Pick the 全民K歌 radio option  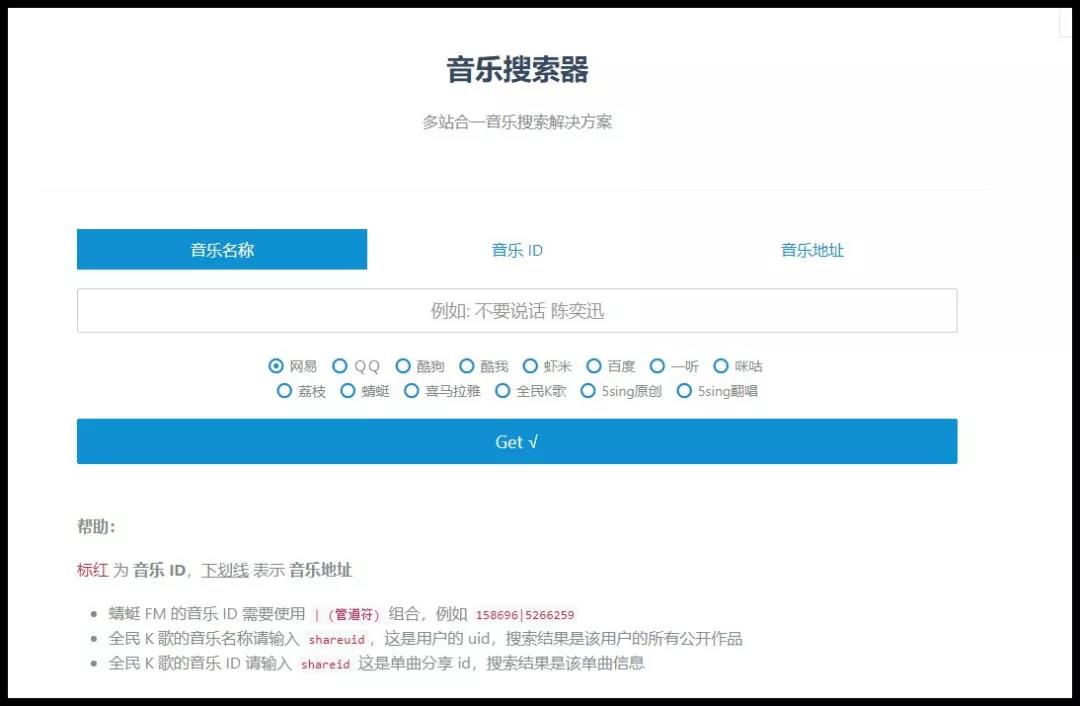pyautogui.click(x=503, y=391)
